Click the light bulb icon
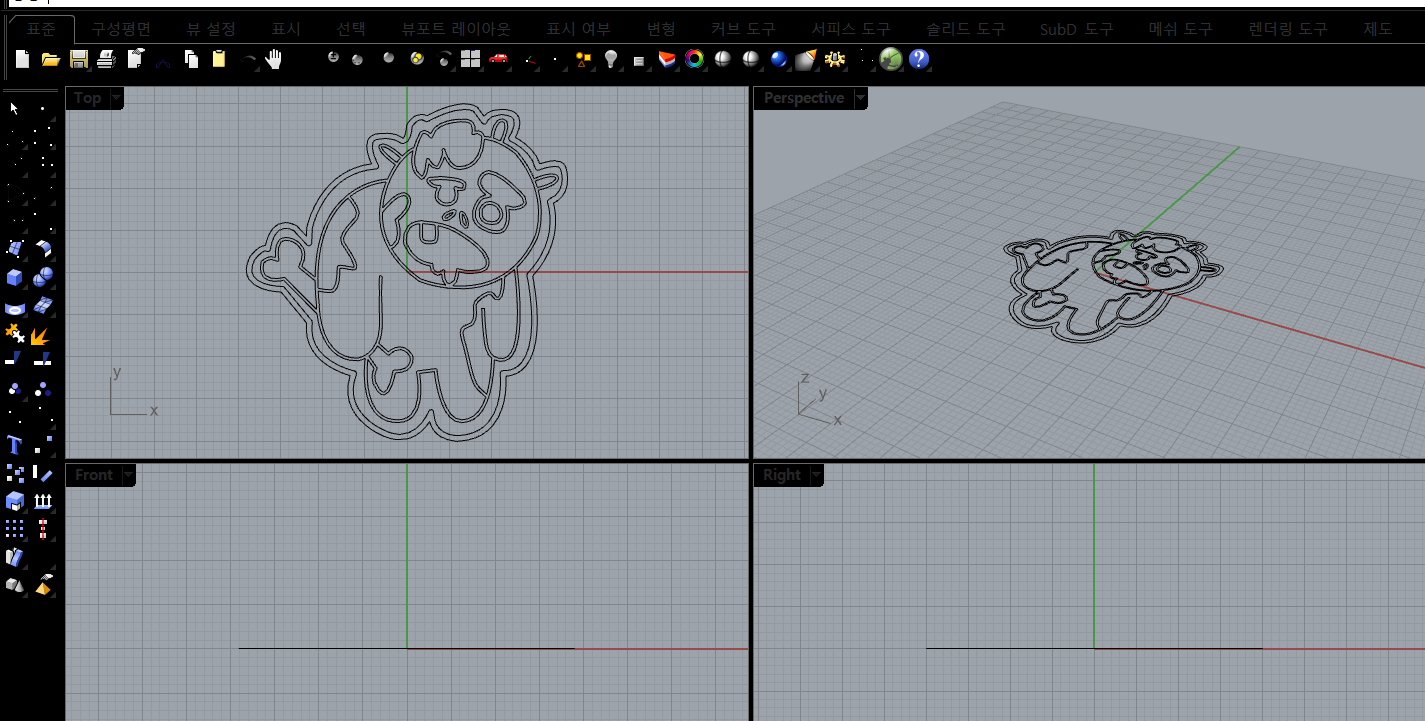 [611, 60]
